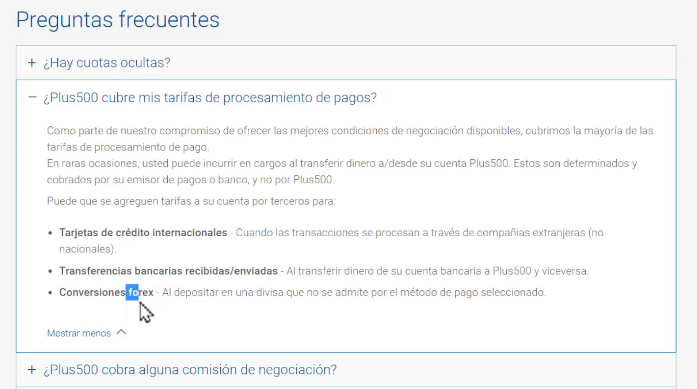Click the bold text "Tarjetas de crédito internacionales"
697x389 pixels.
point(143,233)
